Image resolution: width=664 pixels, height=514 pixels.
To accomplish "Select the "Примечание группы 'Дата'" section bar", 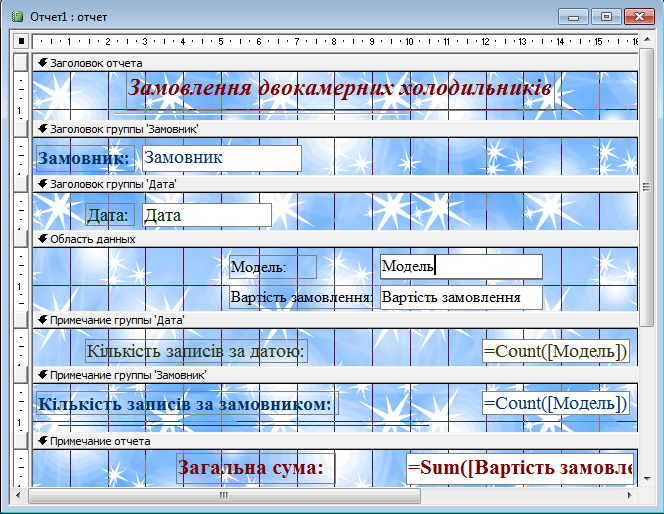I will [x=335, y=320].
